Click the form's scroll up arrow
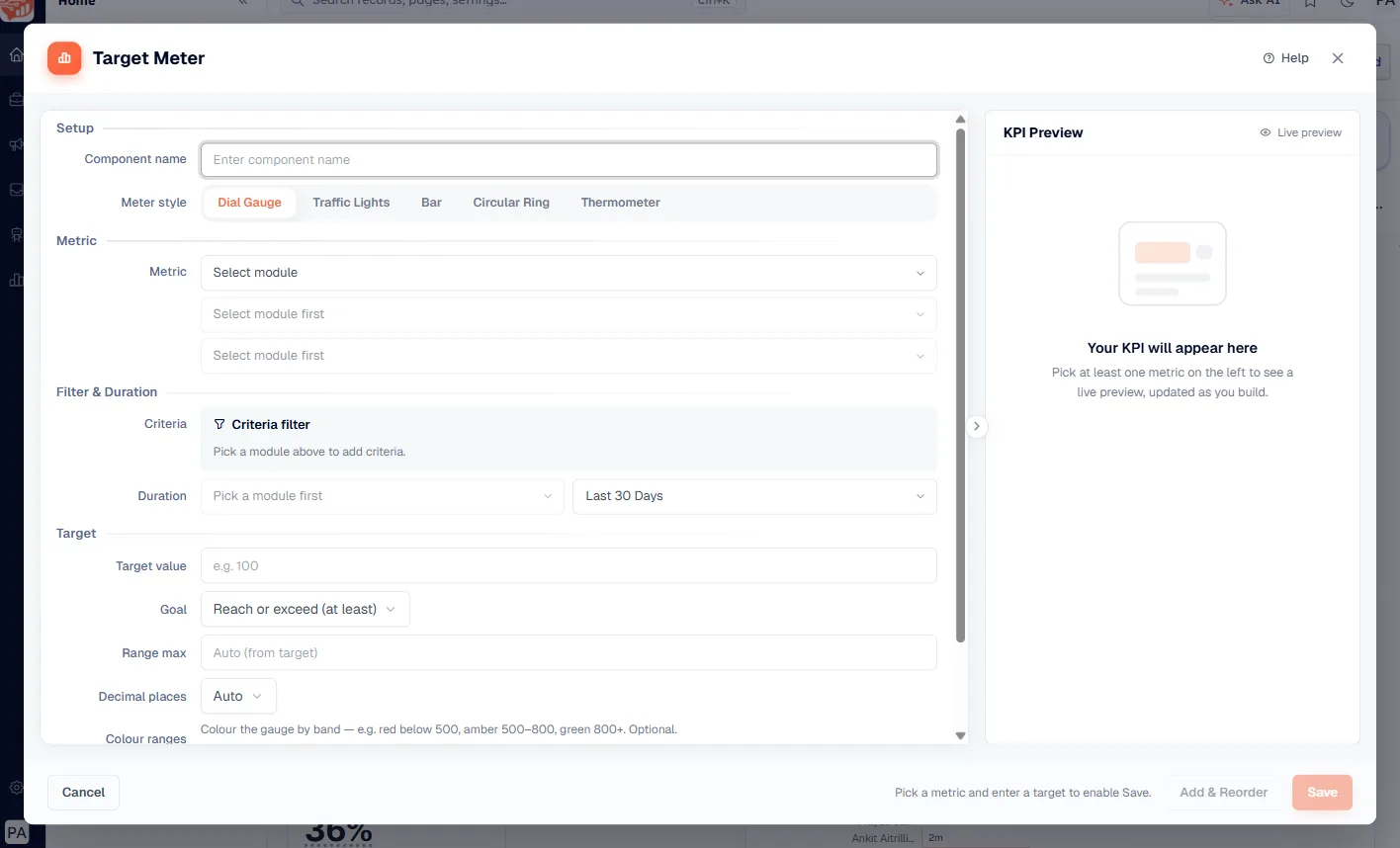 point(960,120)
